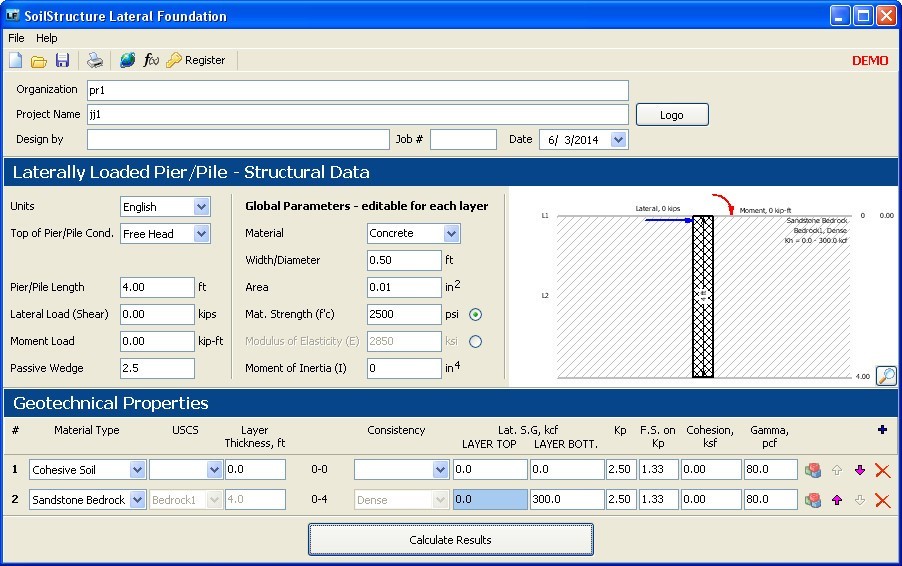The height and width of the screenshot is (566, 902).
Task: Minimize the SoilStructure window
Action: 840,16
